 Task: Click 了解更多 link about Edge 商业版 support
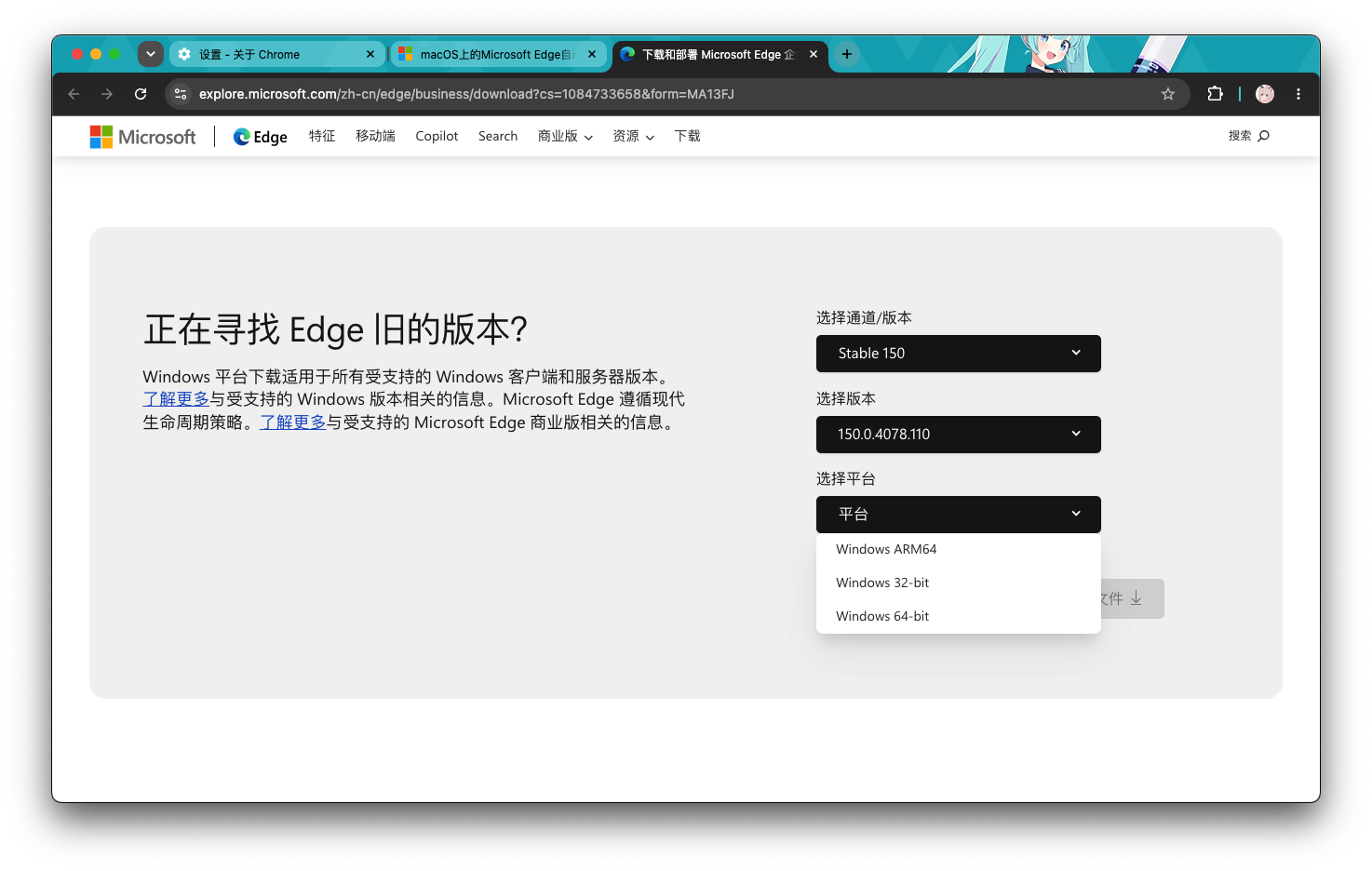coord(292,422)
